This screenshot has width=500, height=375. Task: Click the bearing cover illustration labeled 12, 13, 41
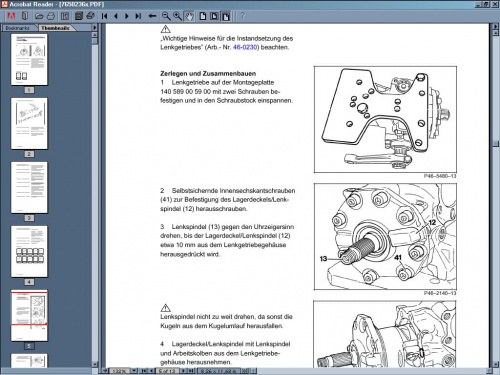(x=385, y=237)
